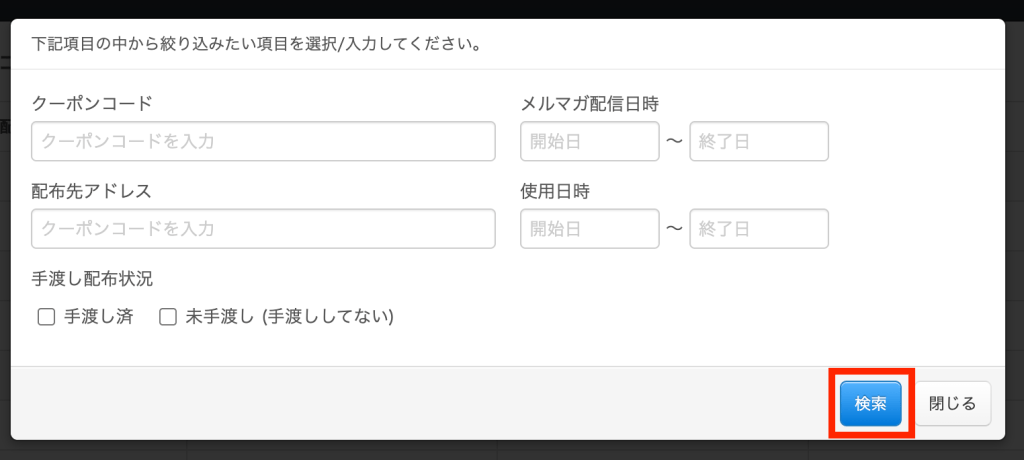Click the 使用日時 開始日 date field
Image resolution: width=1024 pixels, height=460 pixels.
tap(589, 229)
